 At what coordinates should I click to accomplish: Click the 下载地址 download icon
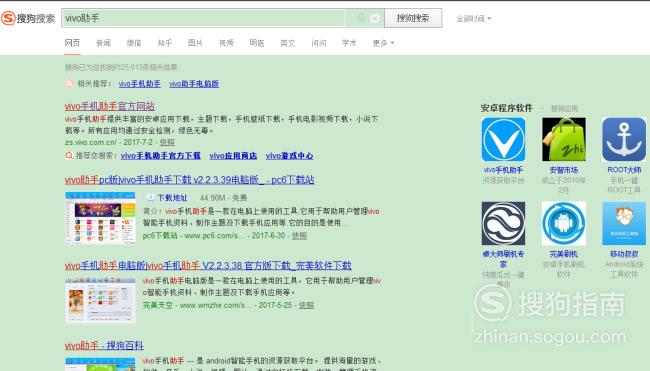tap(150, 198)
